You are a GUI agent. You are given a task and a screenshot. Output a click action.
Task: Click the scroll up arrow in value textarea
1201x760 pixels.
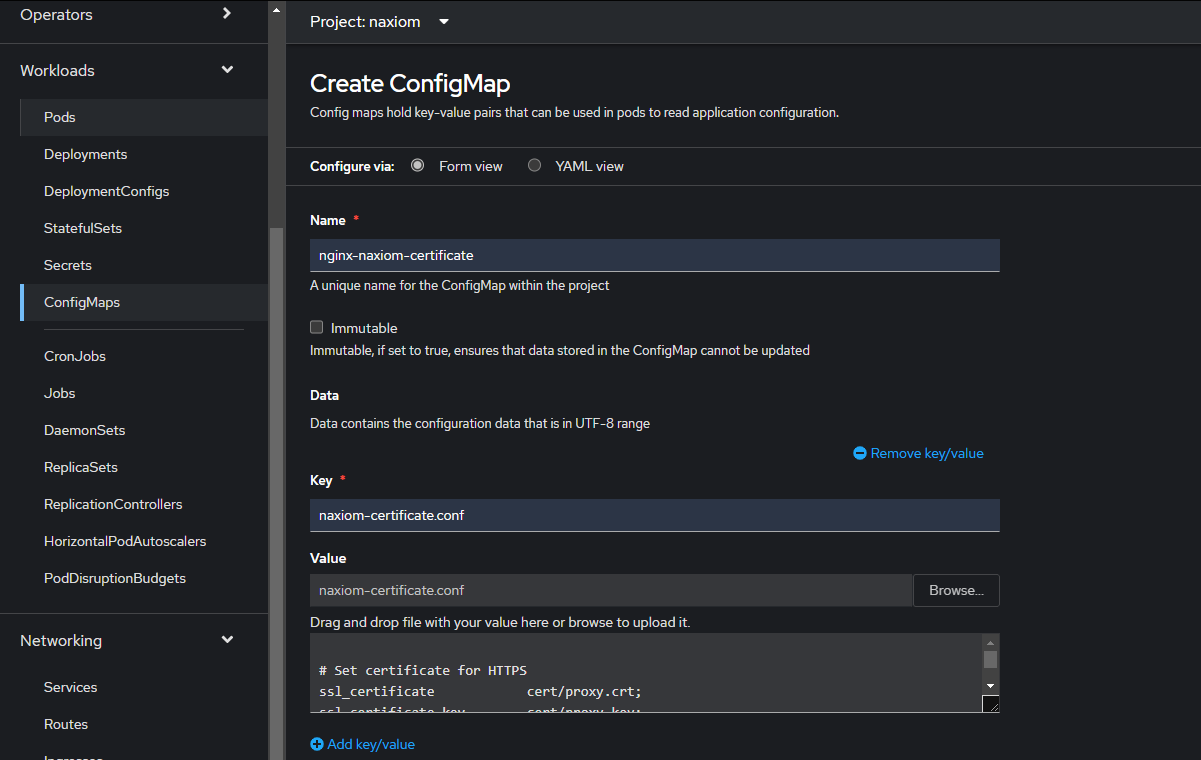990,642
